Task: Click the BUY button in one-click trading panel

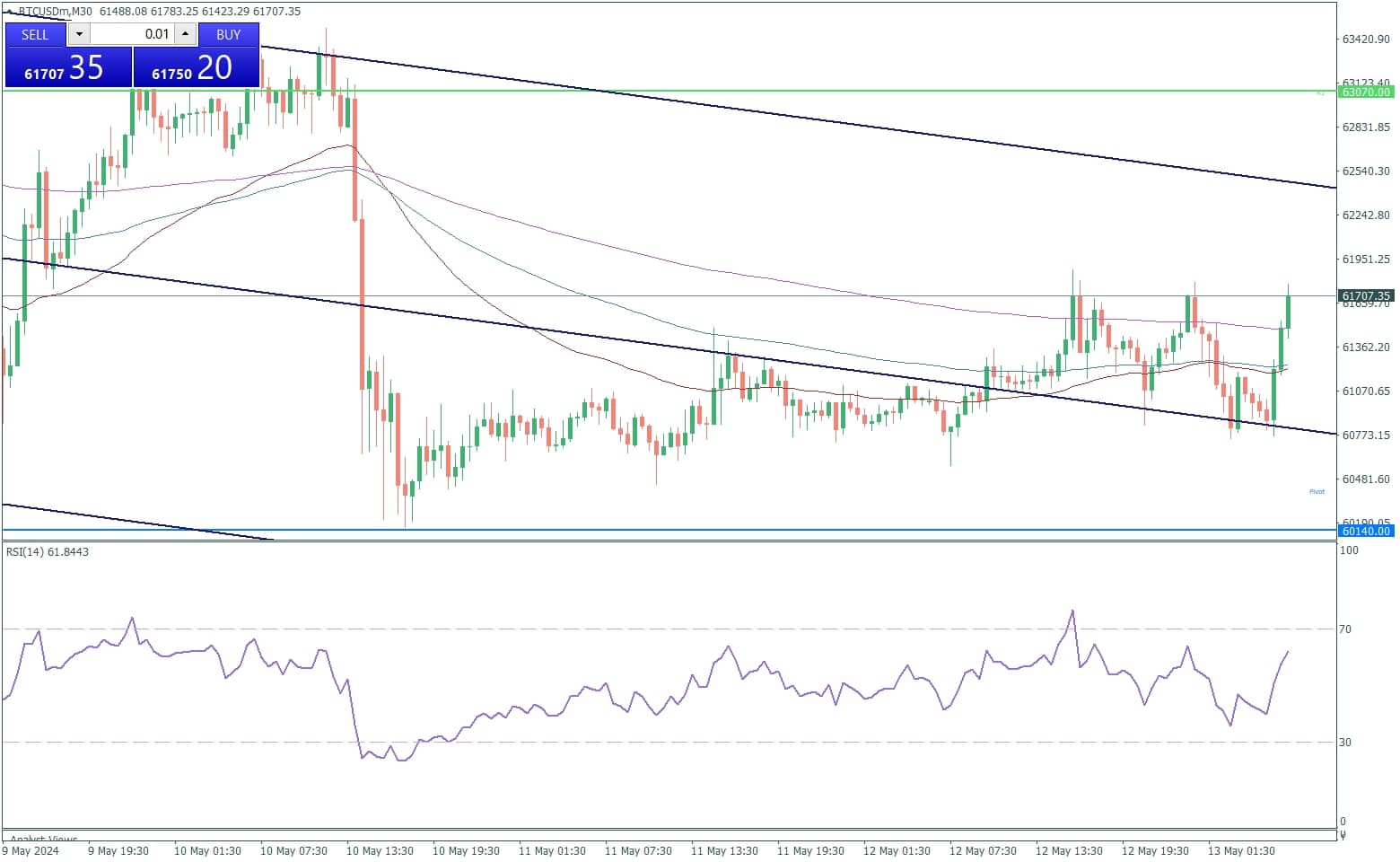Action: click(229, 34)
